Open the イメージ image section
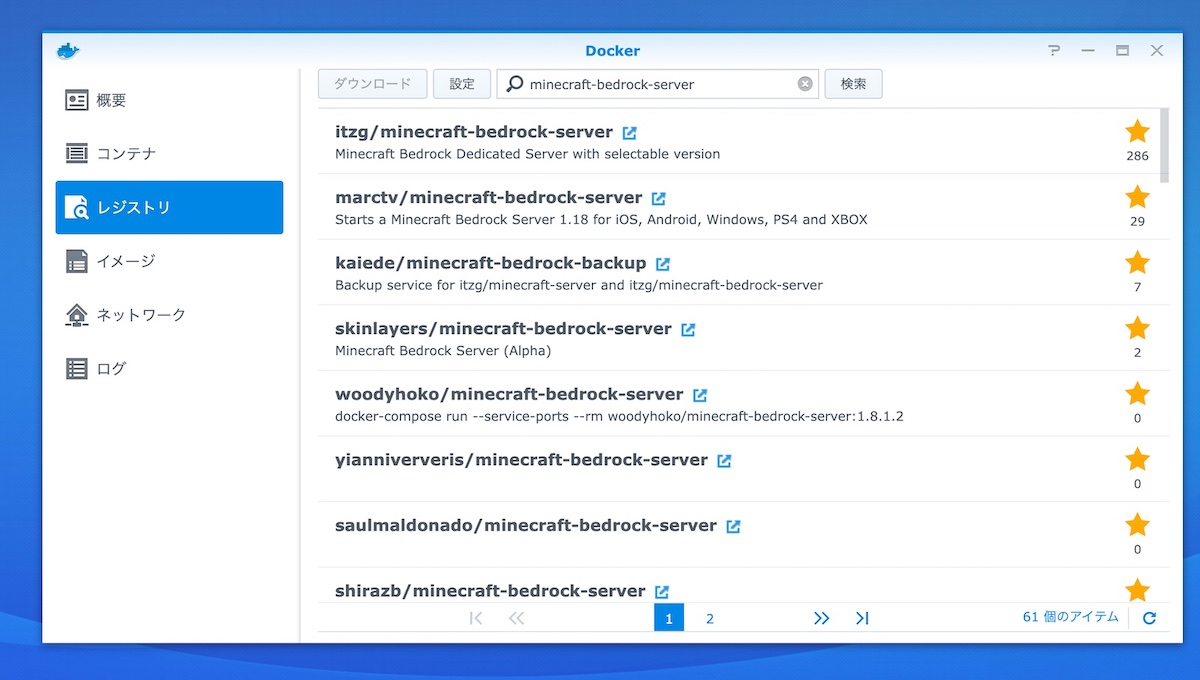This screenshot has height=680, width=1200. [x=169, y=261]
